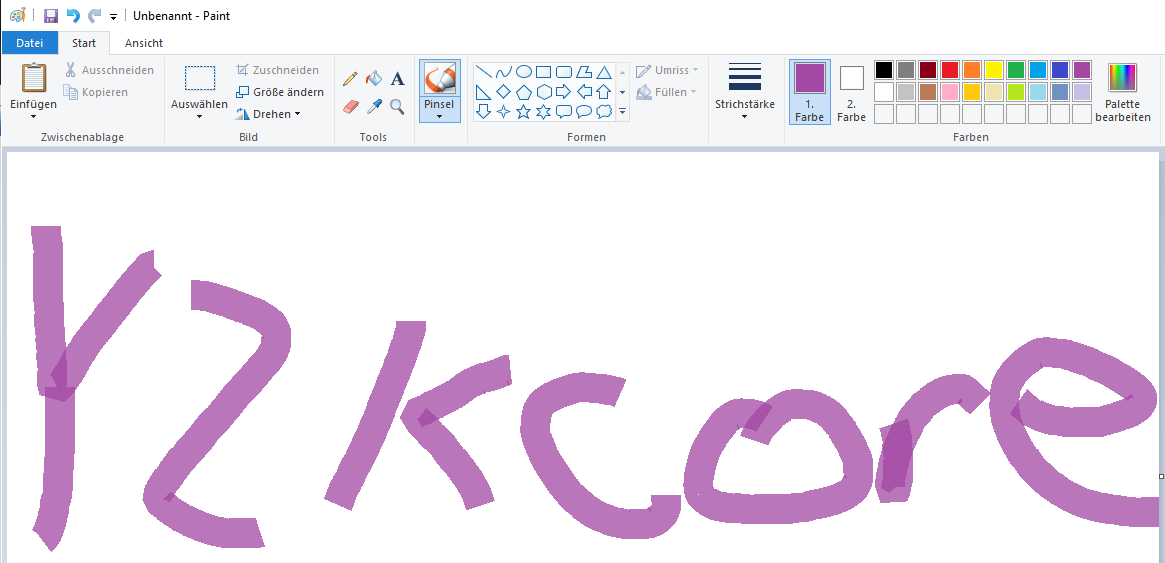Select the Text tool (A icon)

(x=397, y=79)
